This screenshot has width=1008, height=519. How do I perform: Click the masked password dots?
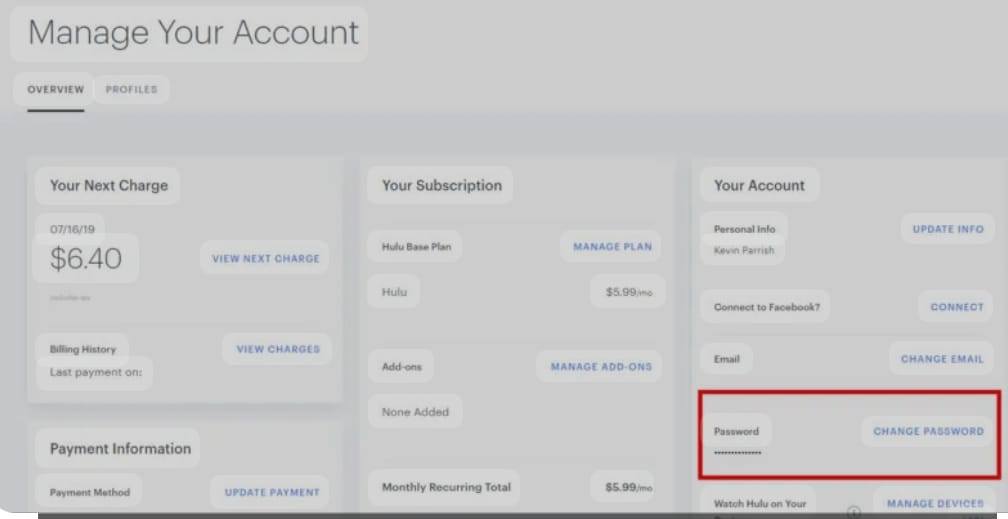(737, 453)
